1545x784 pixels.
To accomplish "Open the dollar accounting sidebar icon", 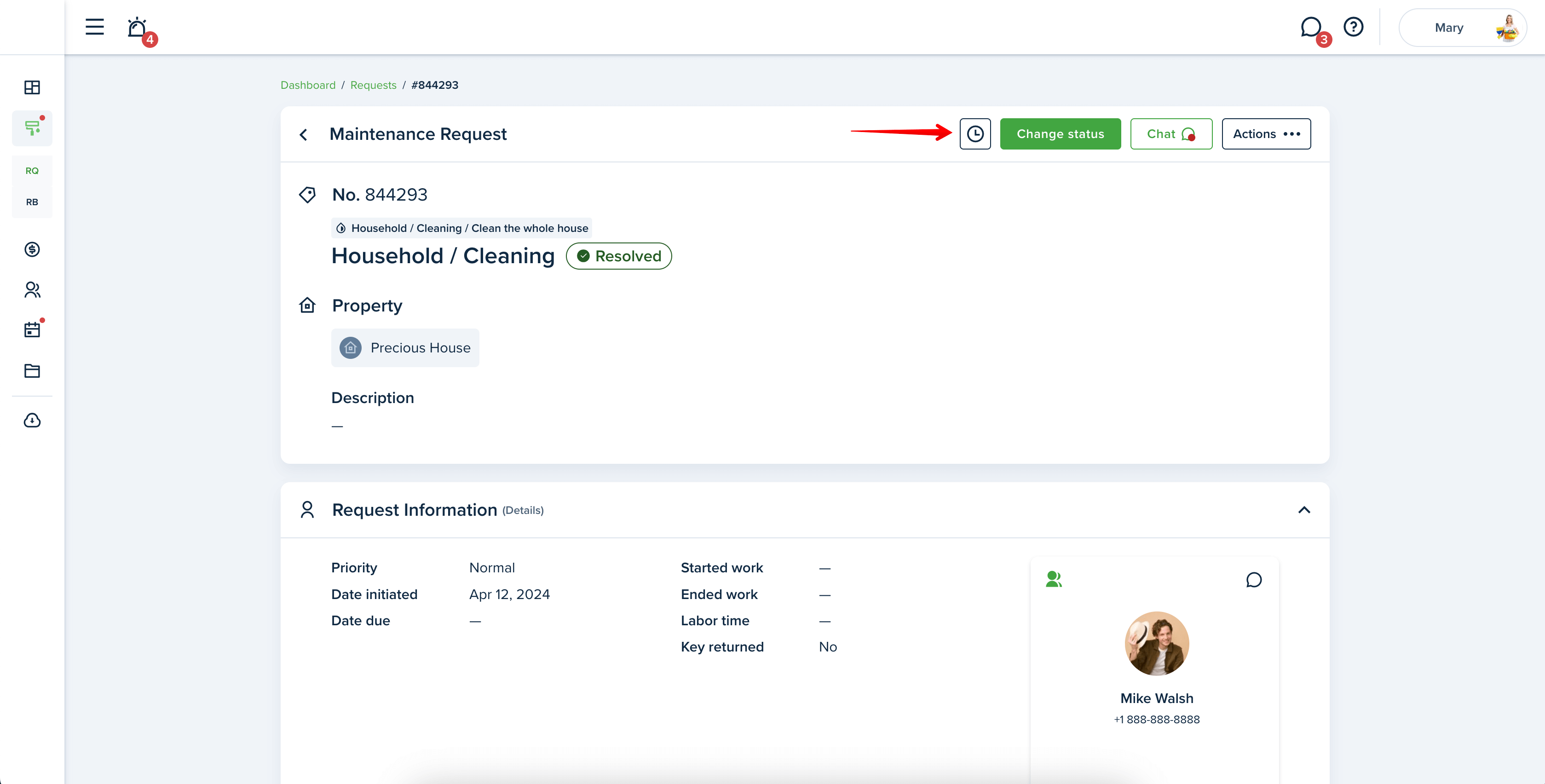I will pos(32,249).
